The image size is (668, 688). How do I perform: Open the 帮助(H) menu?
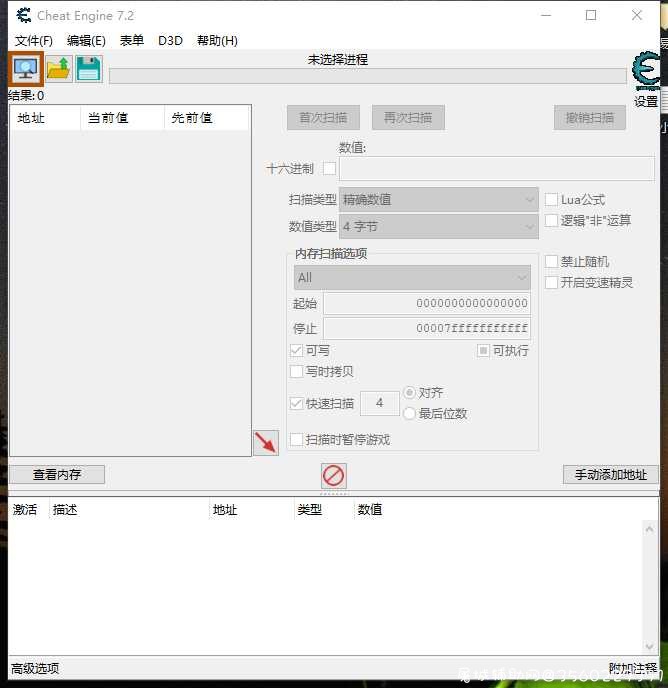[x=217, y=41]
